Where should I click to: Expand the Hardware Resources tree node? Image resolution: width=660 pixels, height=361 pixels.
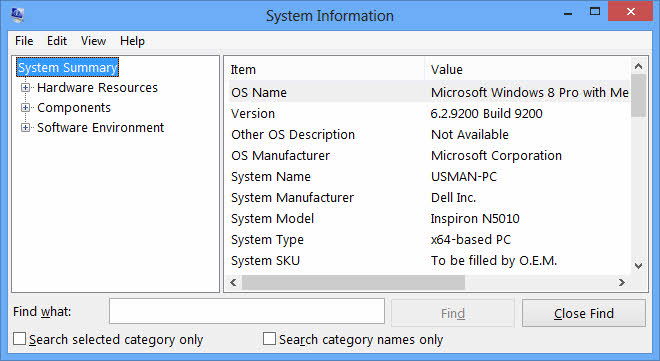pos(25,88)
